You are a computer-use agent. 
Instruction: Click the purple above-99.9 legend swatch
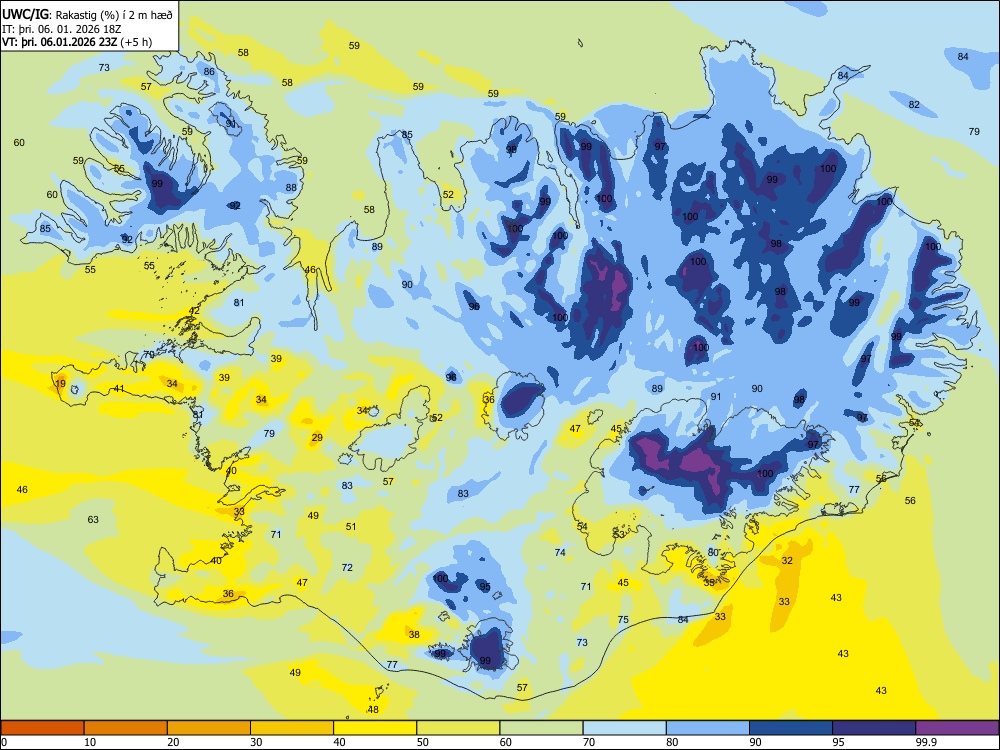tap(957, 728)
